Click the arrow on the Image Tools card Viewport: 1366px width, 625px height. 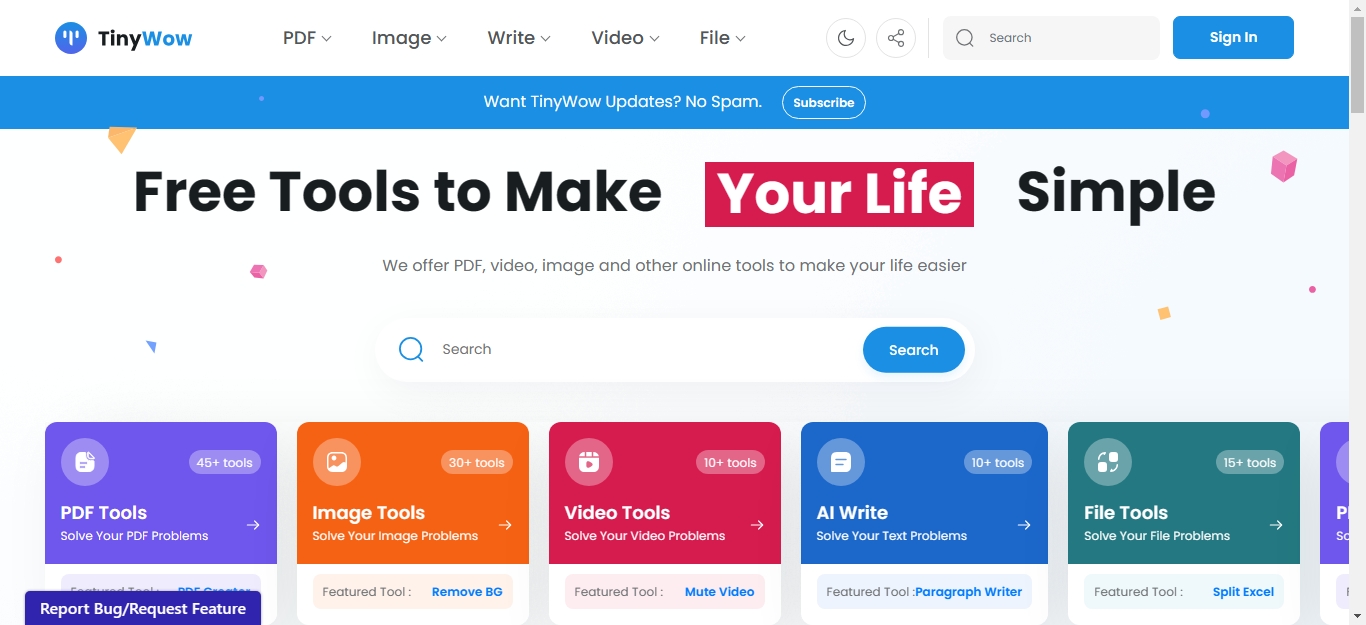[505, 525]
